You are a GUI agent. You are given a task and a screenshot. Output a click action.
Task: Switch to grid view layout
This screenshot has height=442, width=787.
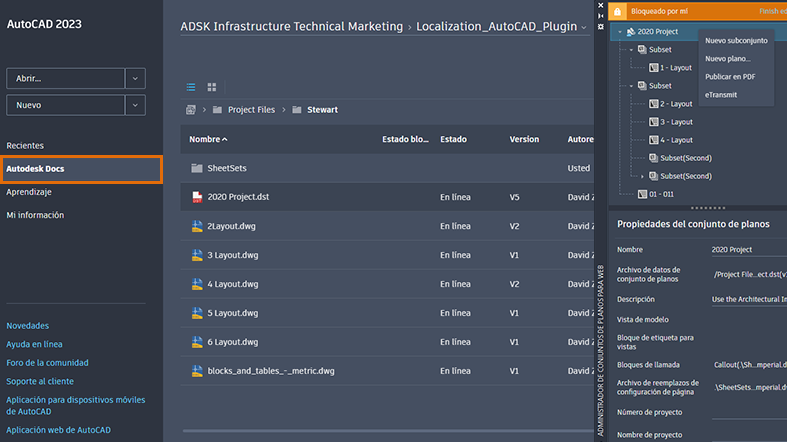coord(212,87)
